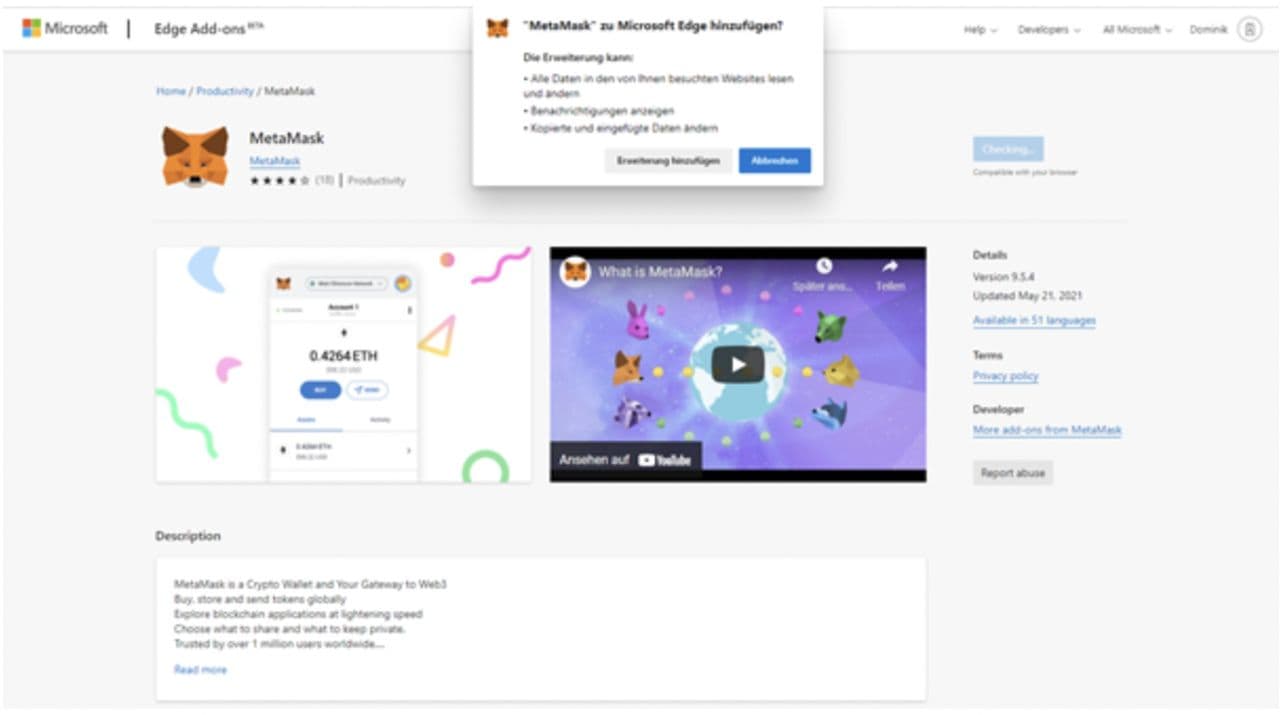Image resolution: width=1280 pixels, height=715 pixels.
Task: Click the fox icon in install dialog
Action: (x=497, y=28)
